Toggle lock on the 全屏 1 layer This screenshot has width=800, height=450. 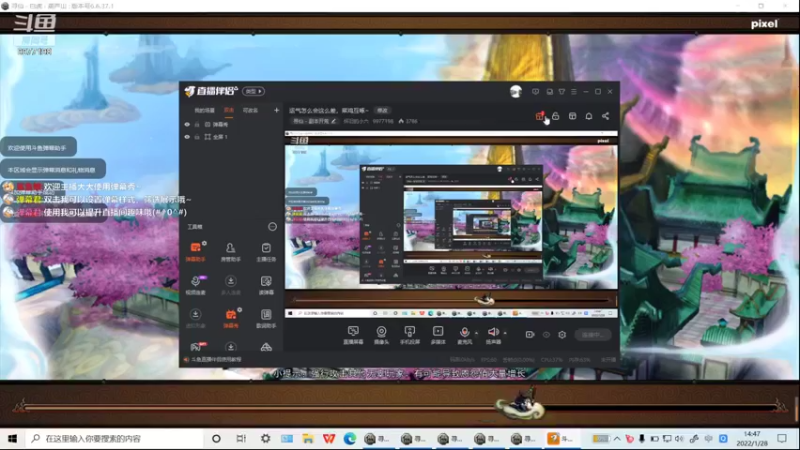pyautogui.click(x=197, y=137)
